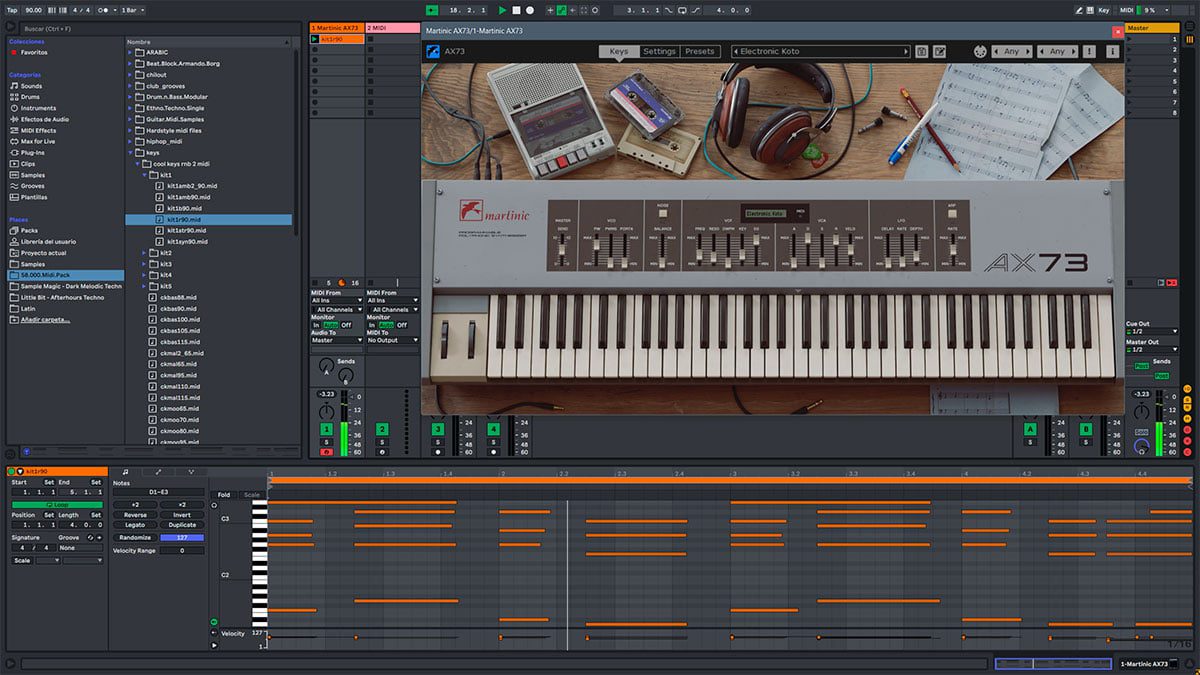Image resolution: width=1200 pixels, height=675 pixels.
Task: Open the Electronic Koto preset selector
Action: click(x=822, y=51)
